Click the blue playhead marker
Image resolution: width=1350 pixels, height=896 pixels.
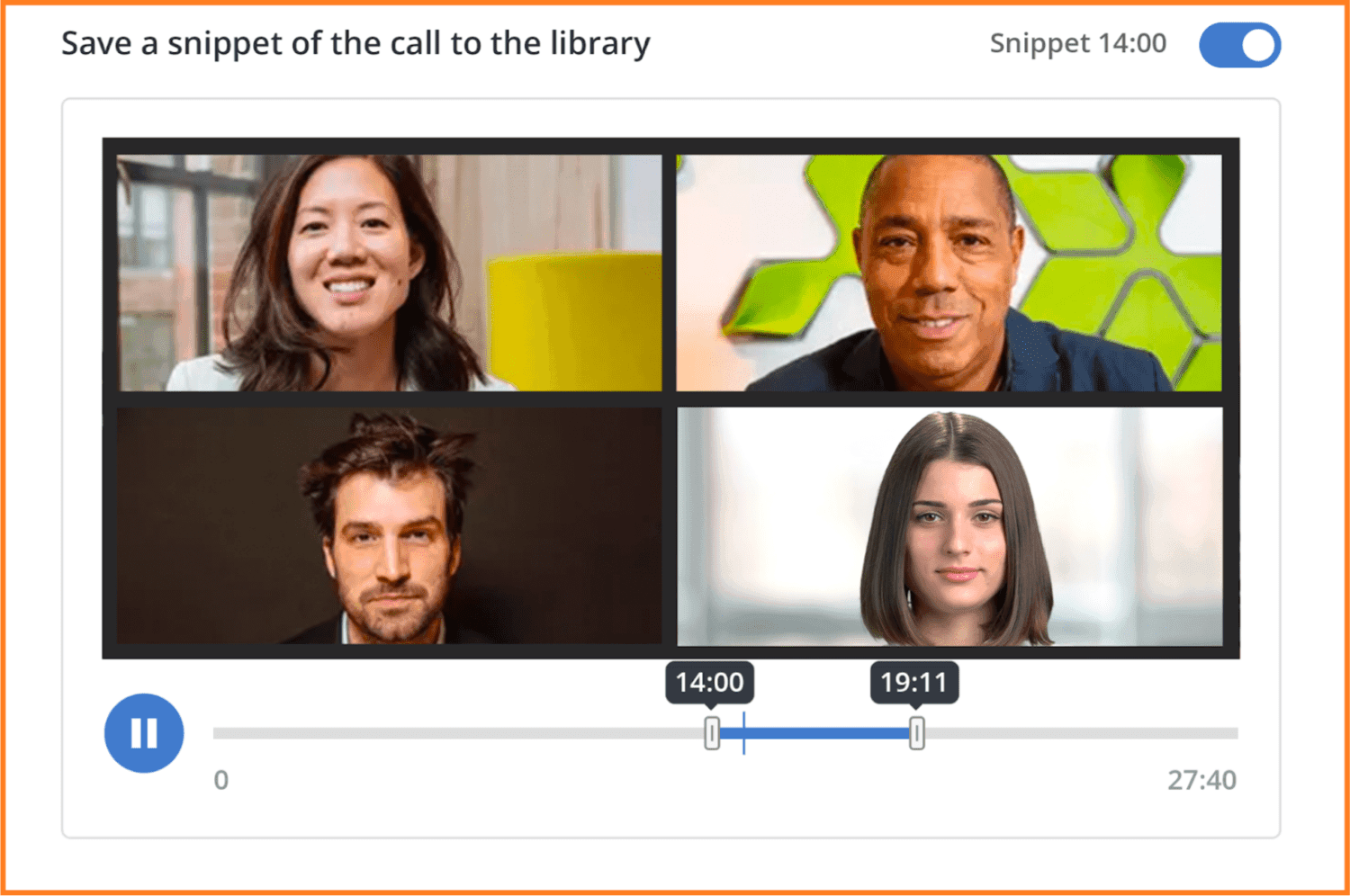743,732
